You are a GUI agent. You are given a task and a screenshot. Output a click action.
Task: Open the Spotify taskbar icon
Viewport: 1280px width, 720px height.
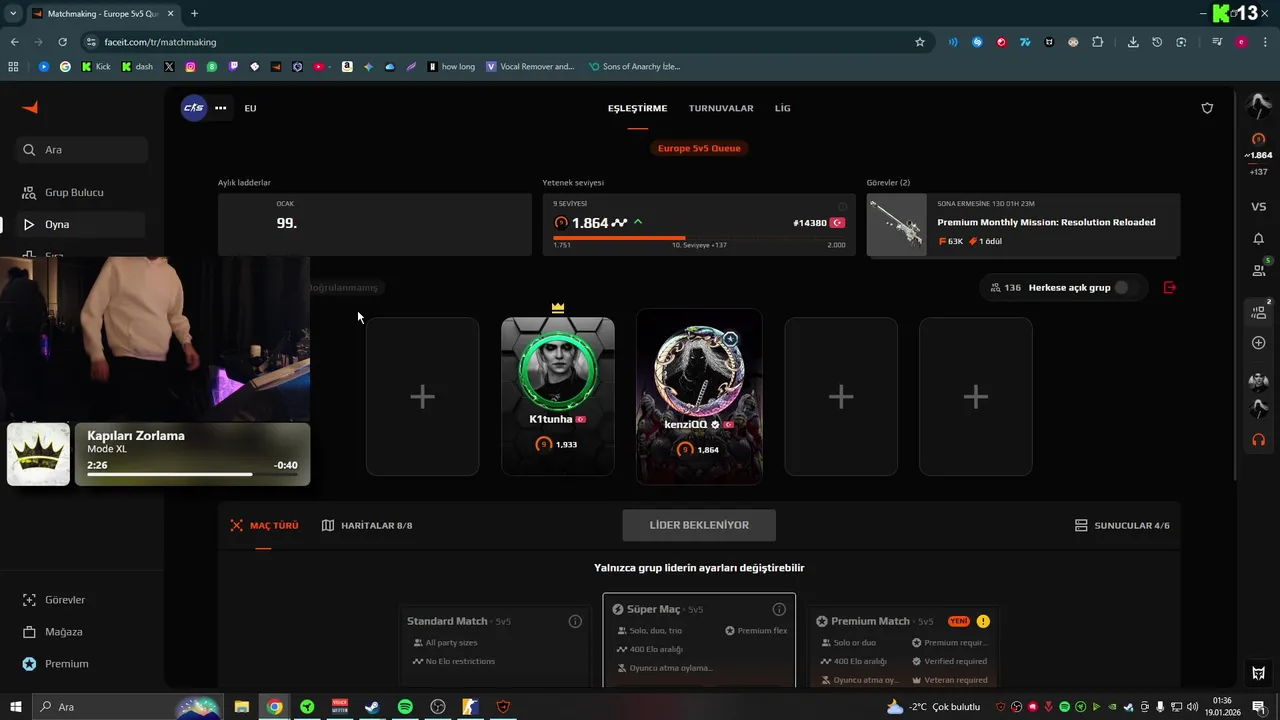pyautogui.click(x=405, y=707)
